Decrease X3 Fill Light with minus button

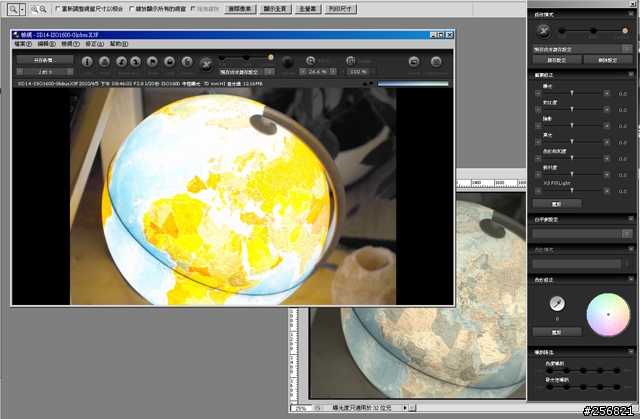click(538, 191)
